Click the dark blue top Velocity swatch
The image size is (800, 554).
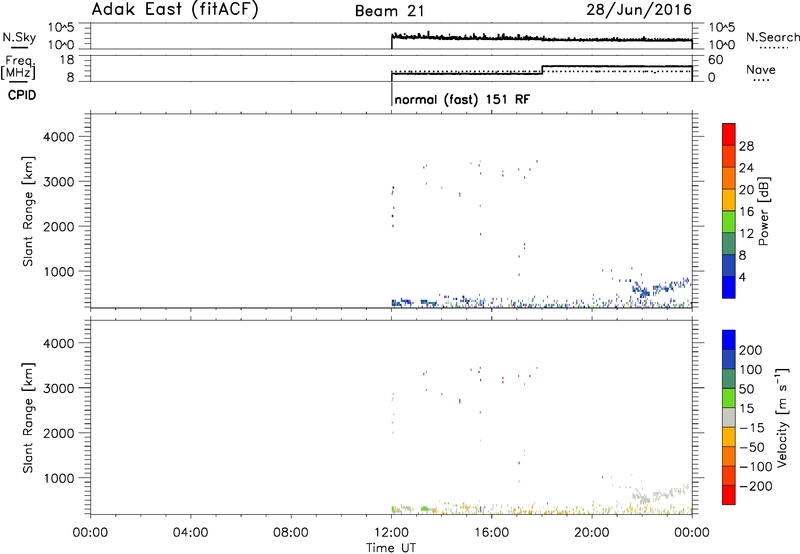pyautogui.click(x=729, y=339)
